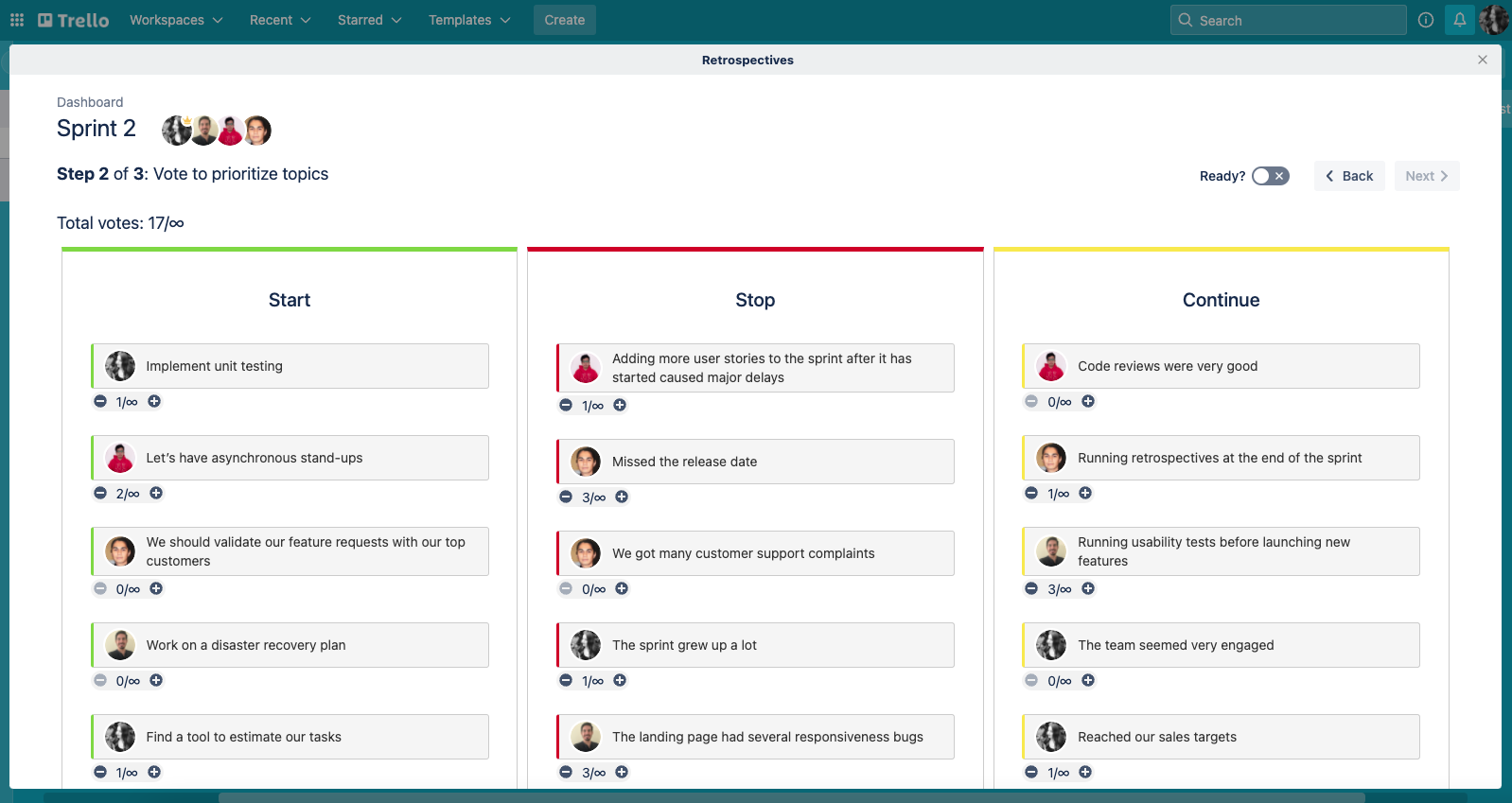Add vote to 'The sprint grew up a lot'
This screenshot has height=803, width=1512.
(x=620, y=681)
